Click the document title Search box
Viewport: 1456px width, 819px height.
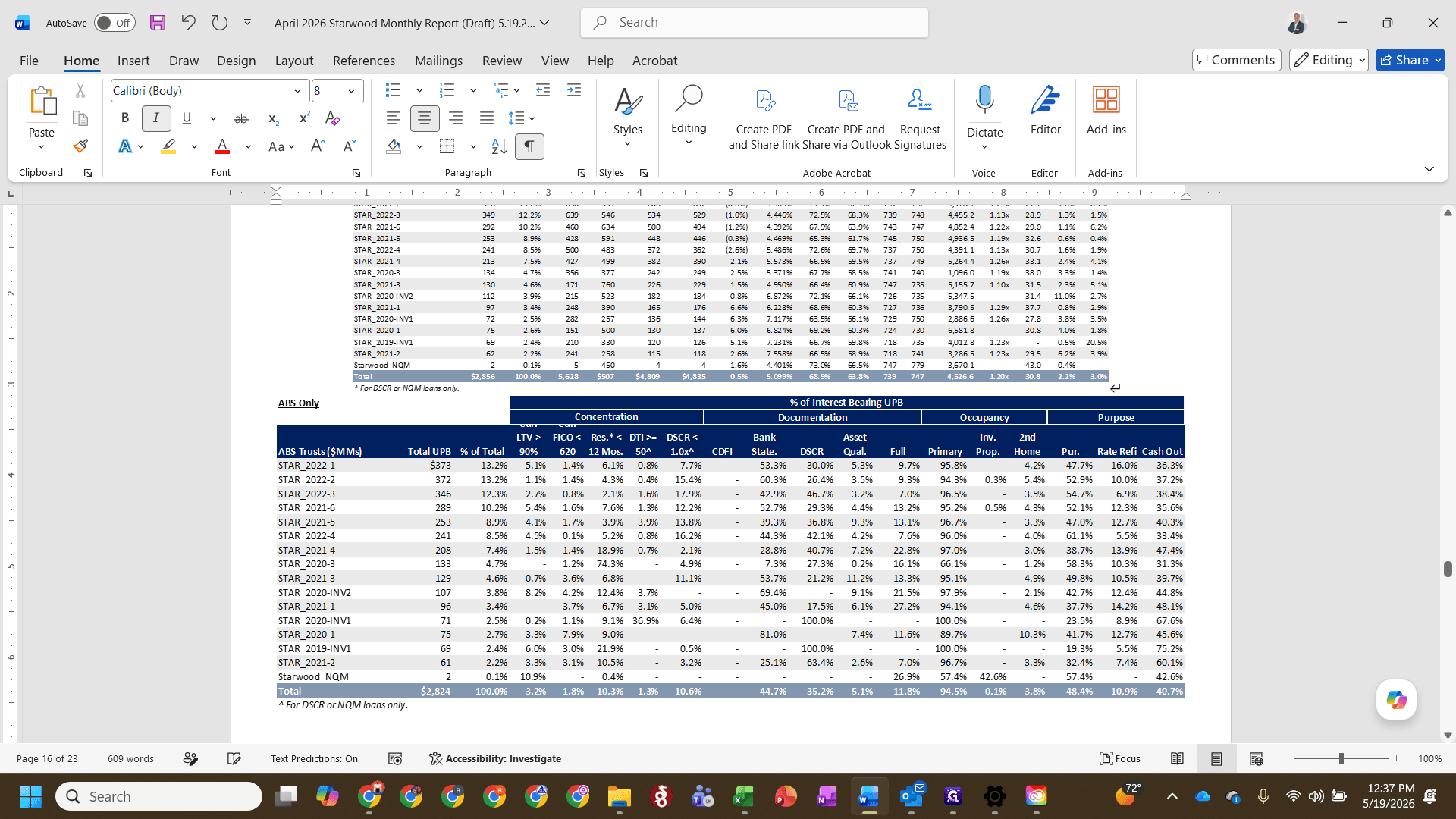click(755, 23)
